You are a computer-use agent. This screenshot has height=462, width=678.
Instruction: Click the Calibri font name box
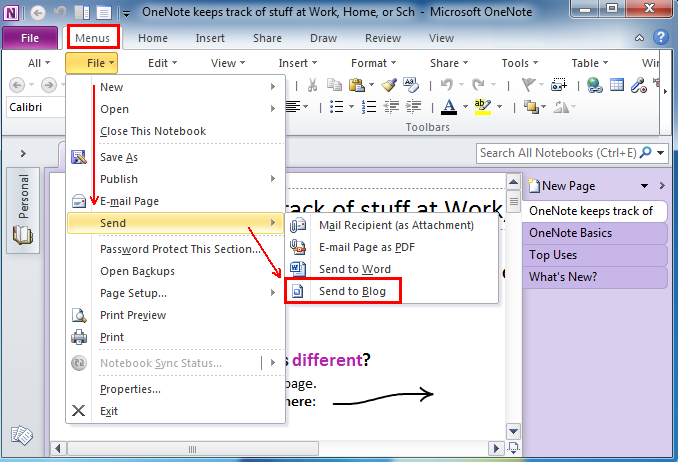coord(36,107)
